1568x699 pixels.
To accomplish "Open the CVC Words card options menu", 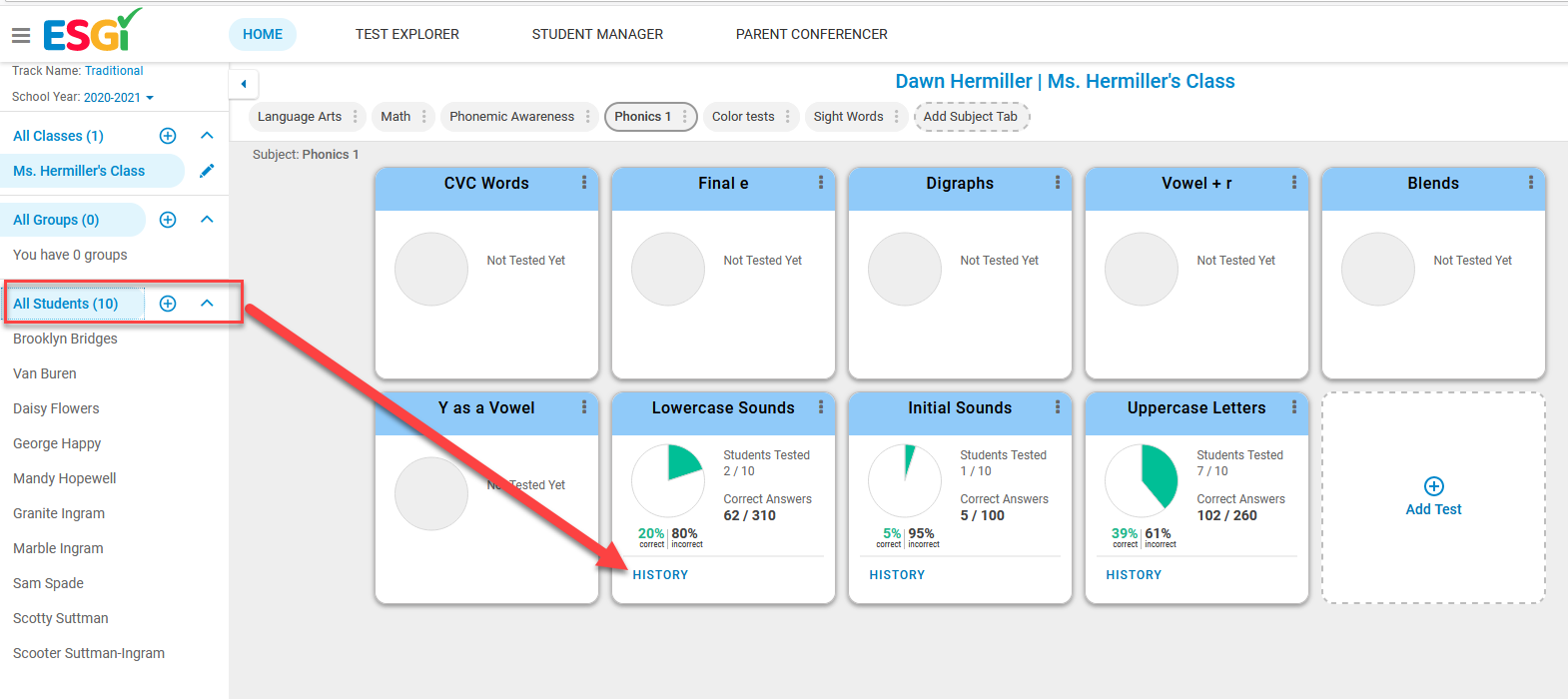I will tap(584, 183).
